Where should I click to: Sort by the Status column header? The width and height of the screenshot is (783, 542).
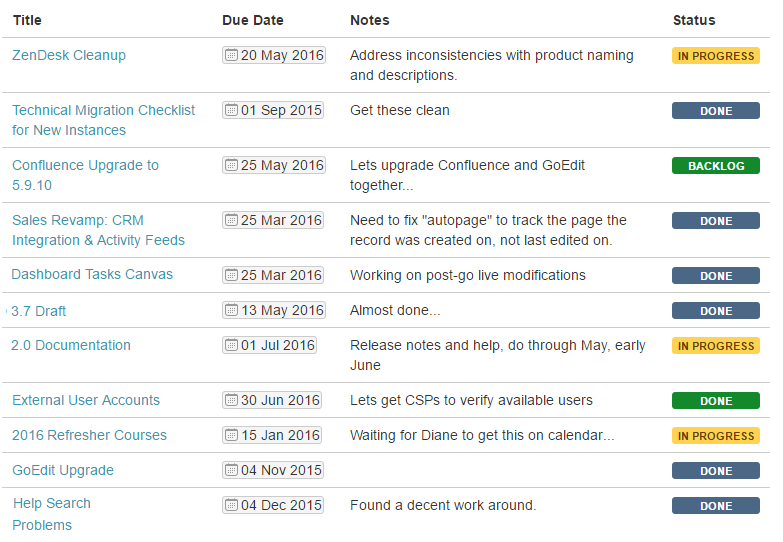[694, 20]
